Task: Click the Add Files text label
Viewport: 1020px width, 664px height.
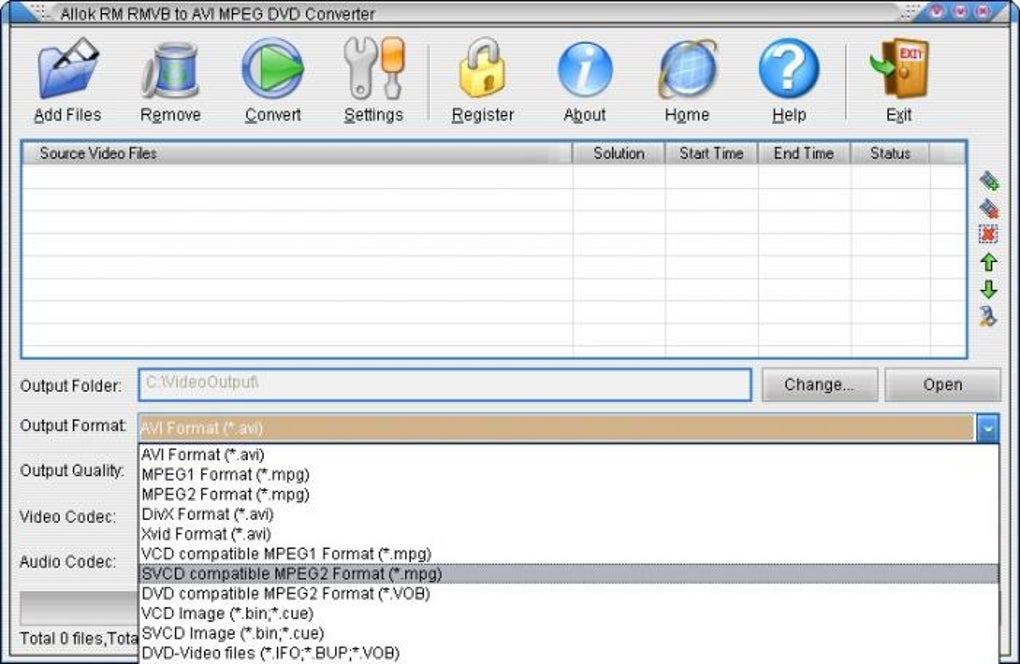Action: pyautogui.click(x=68, y=115)
